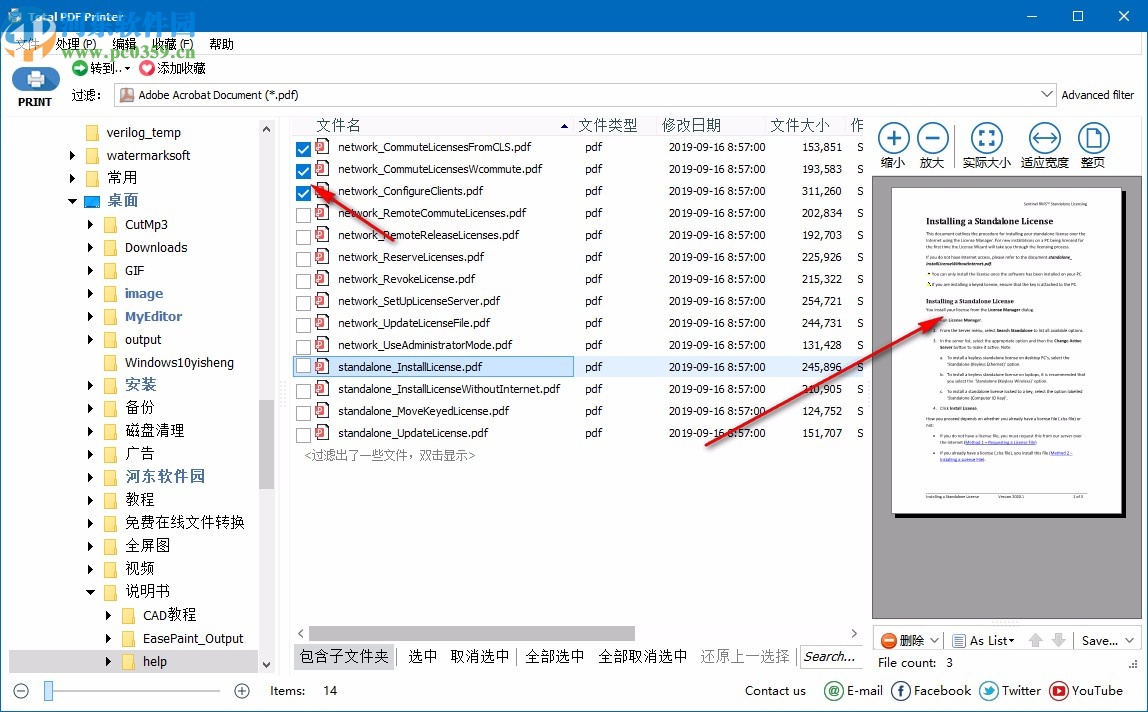
Task: Uncheck network_CommuteLicensesWcommute.pdf checkbox
Action: [x=303, y=171]
